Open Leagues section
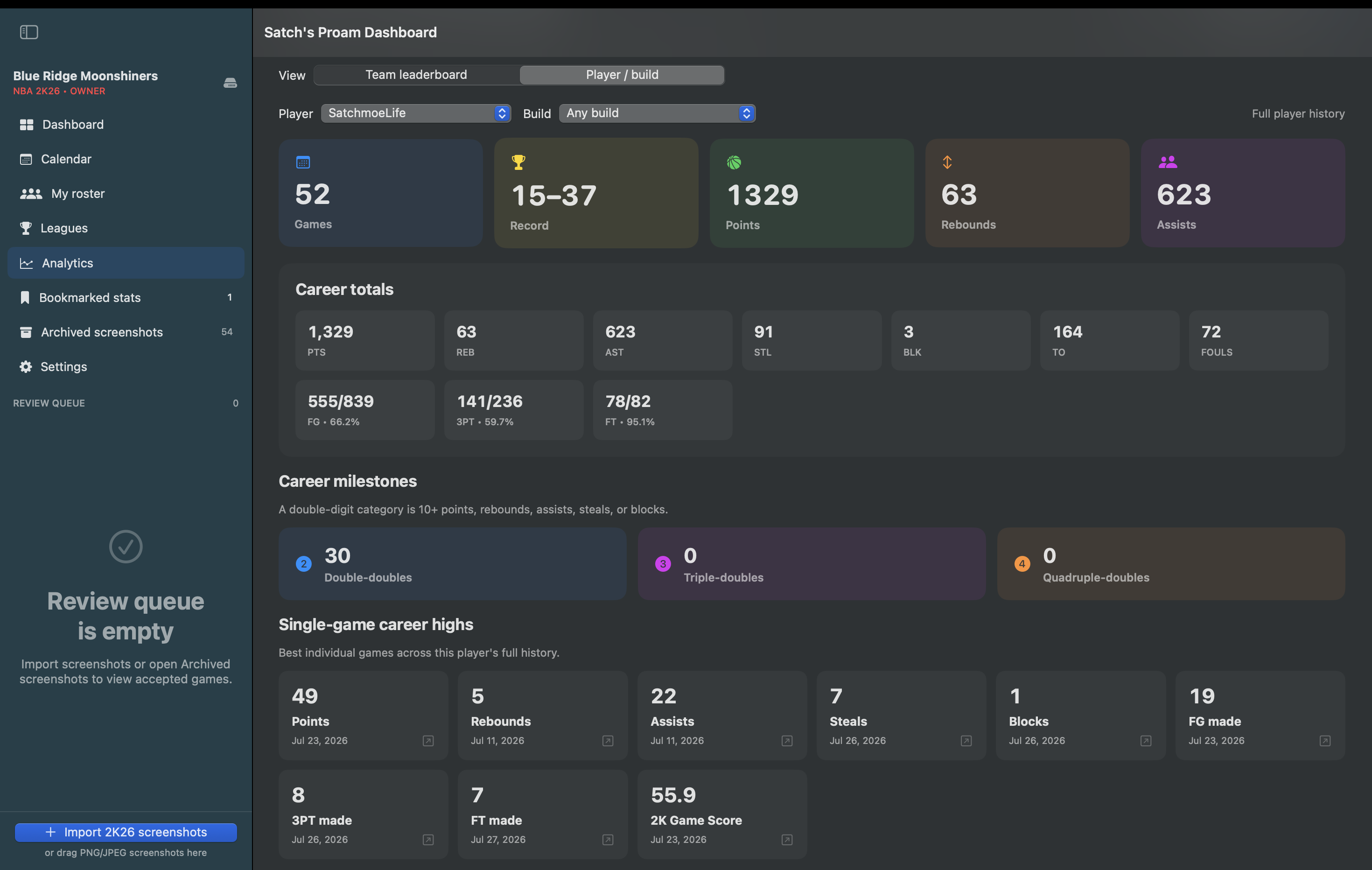The width and height of the screenshot is (1372, 870). point(126,228)
